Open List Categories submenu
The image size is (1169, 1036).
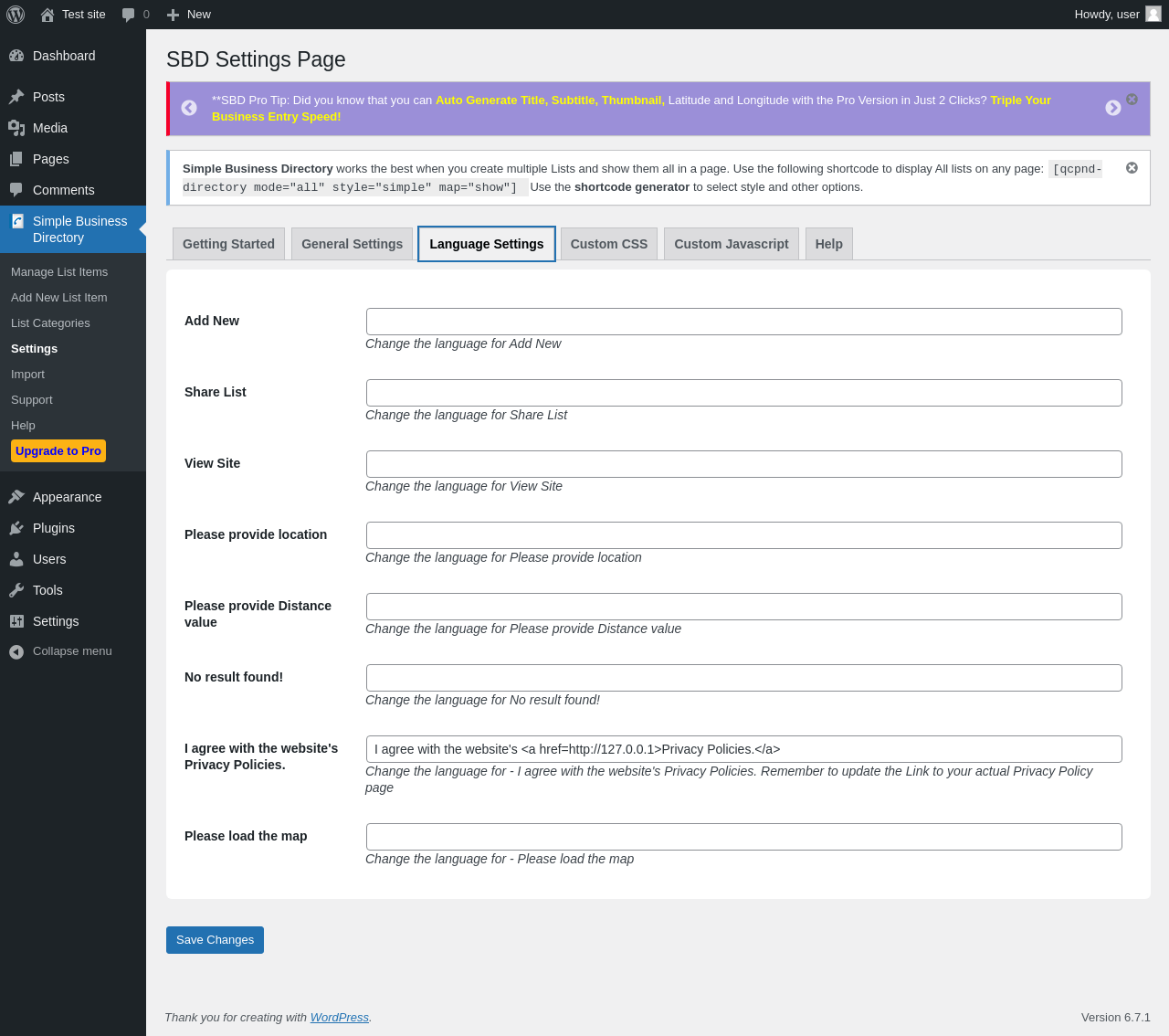coord(50,323)
